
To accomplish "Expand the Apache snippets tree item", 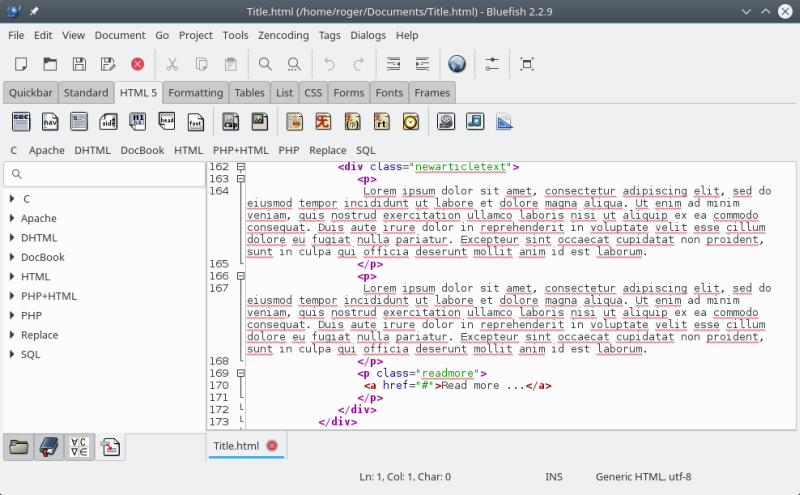I will (x=11, y=218).
